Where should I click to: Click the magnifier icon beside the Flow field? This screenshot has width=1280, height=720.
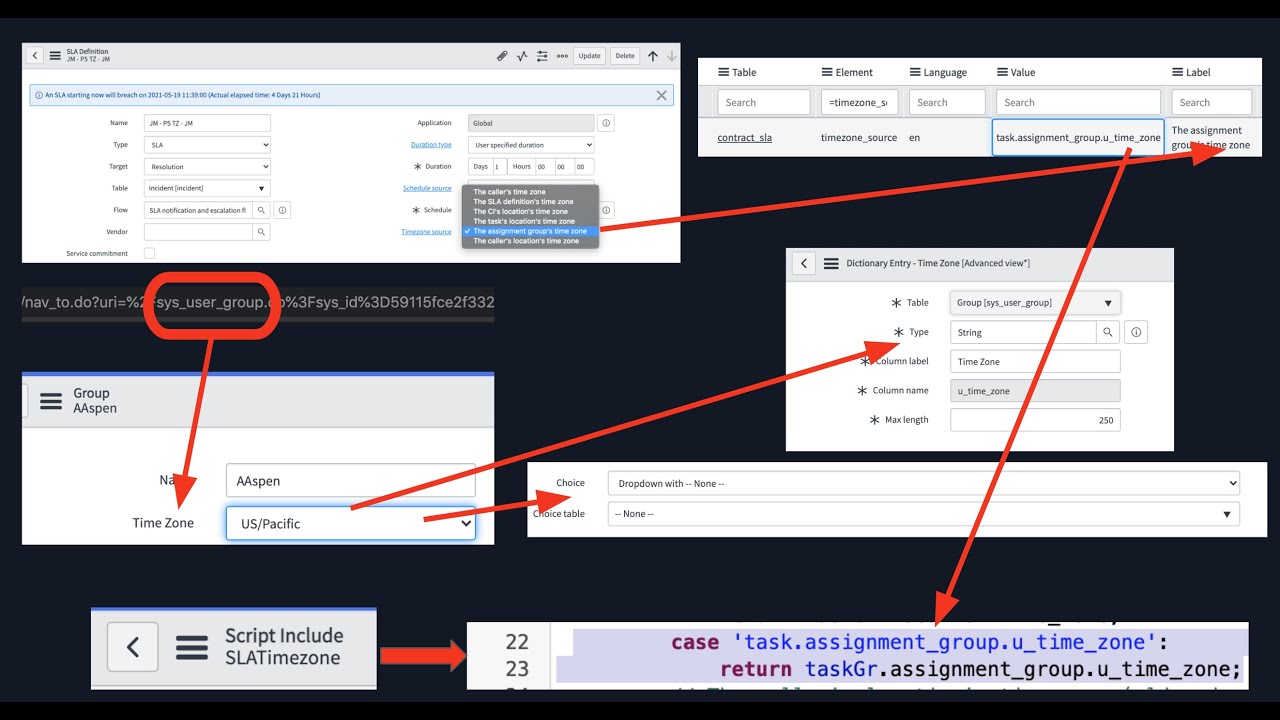(261, 210)
